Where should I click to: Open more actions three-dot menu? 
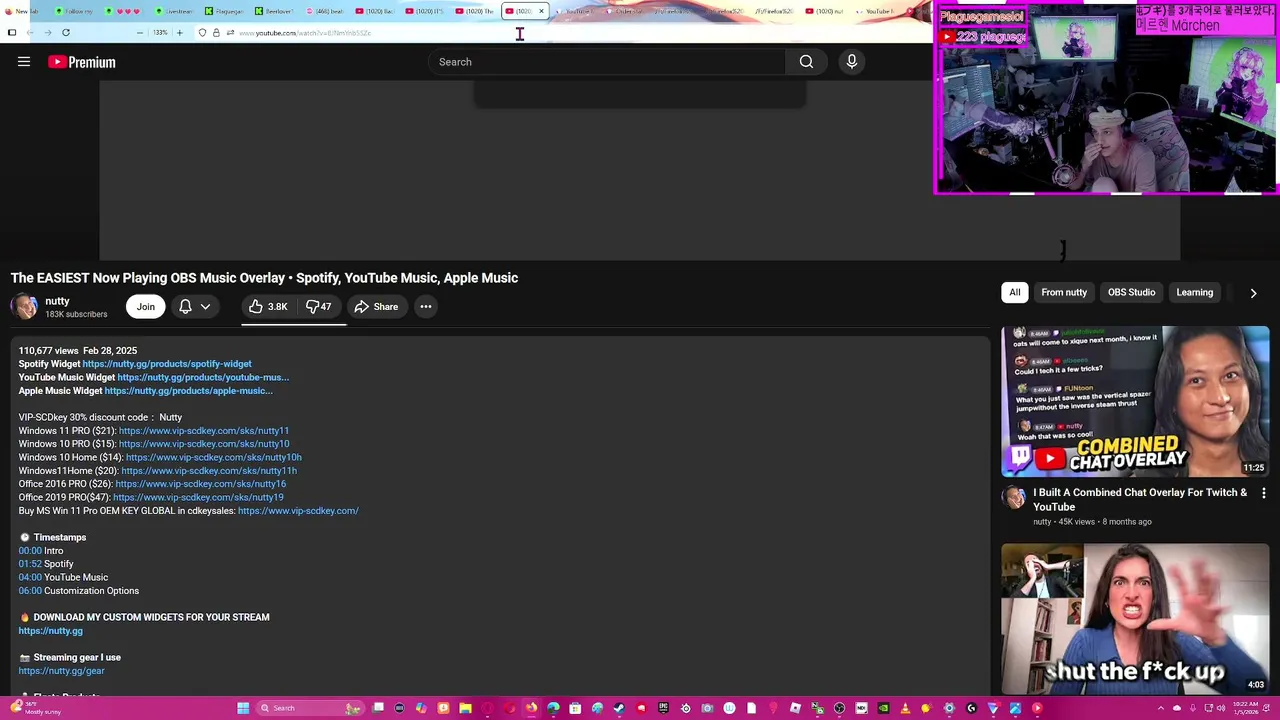(426, 307)
